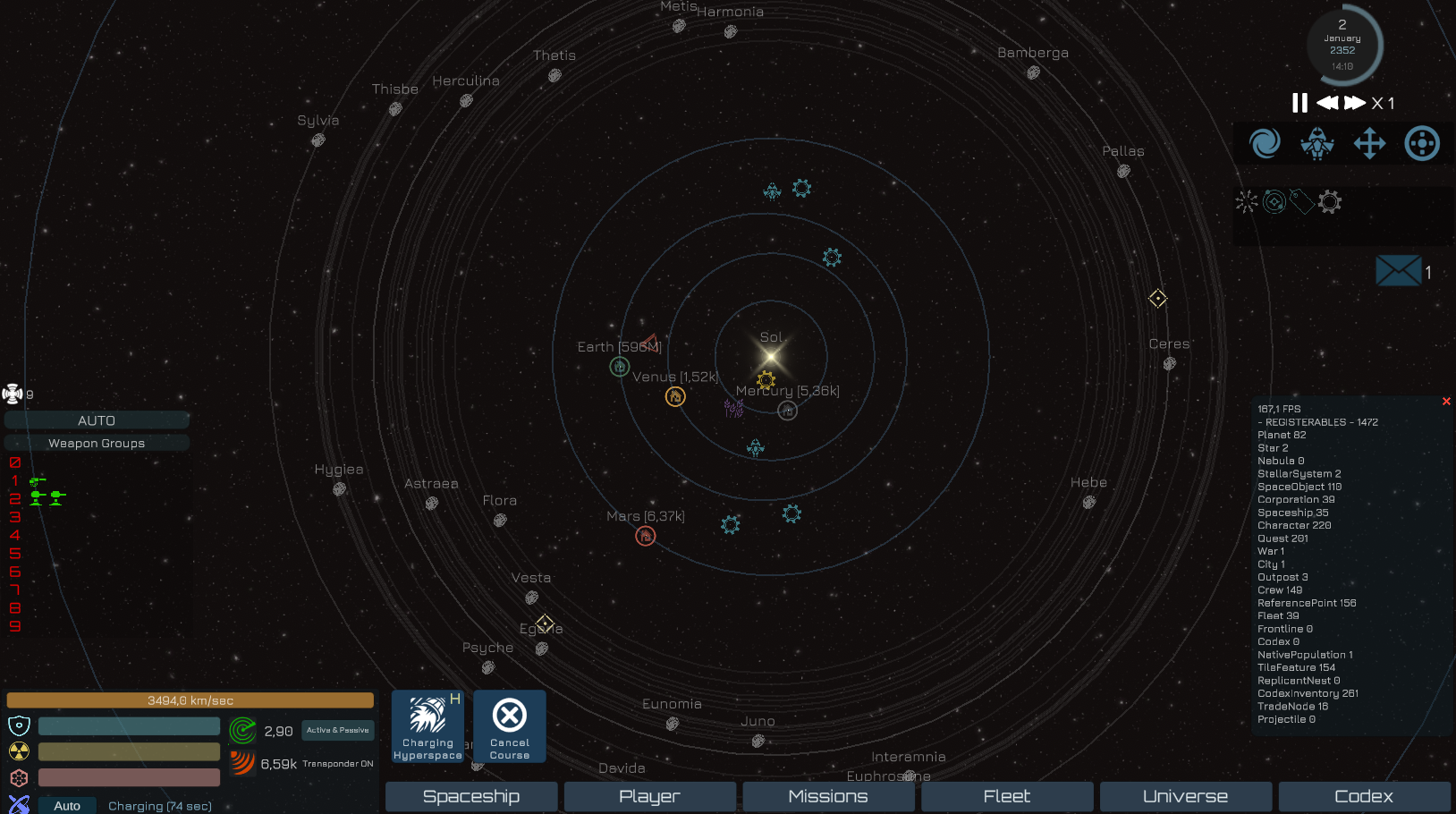Toggle the starburst map filter icon
This screenshot has width=1456, height=814.
(x=1246, y=202)
